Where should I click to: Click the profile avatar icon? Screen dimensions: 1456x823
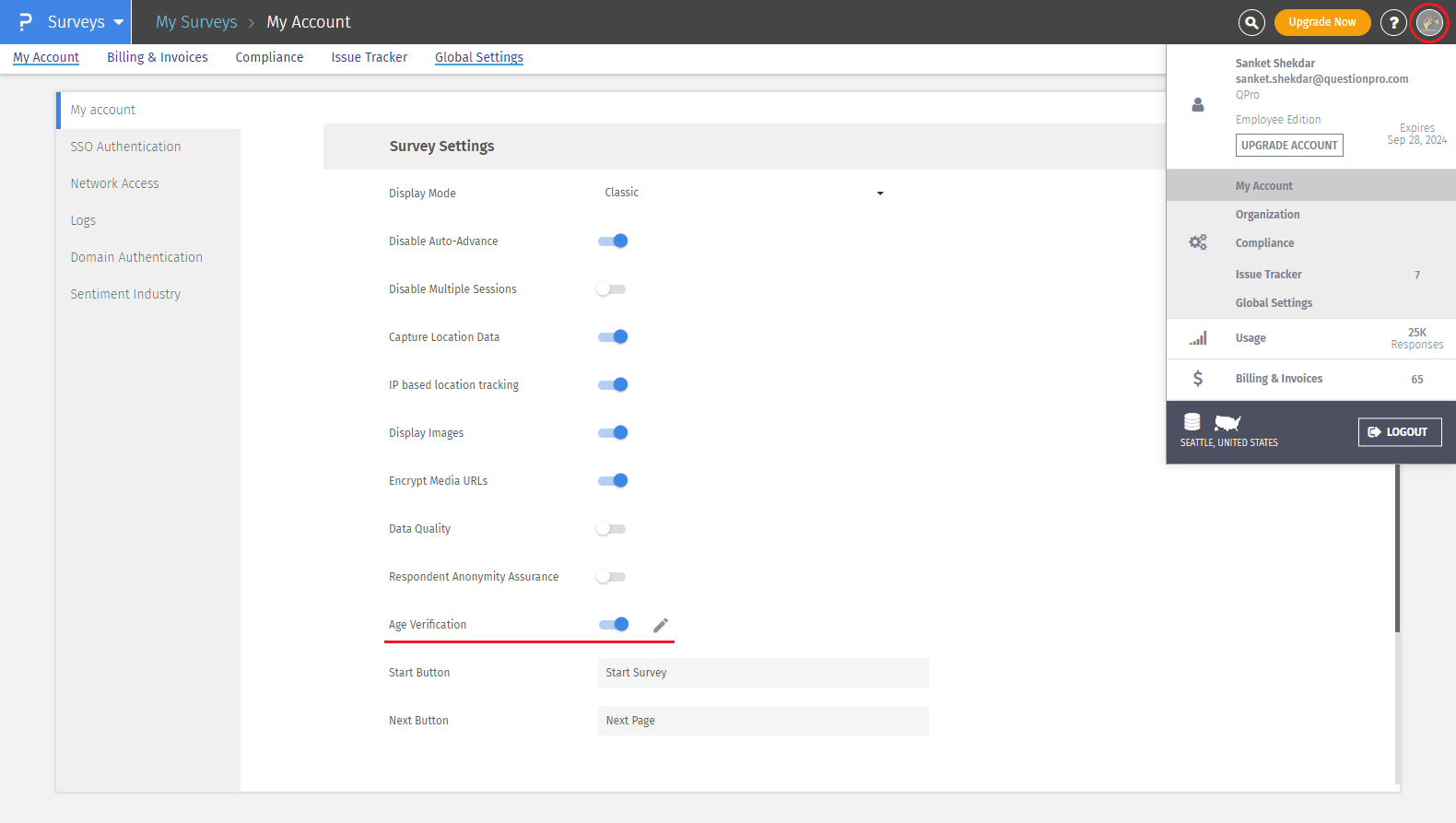tap(1429, 22)
